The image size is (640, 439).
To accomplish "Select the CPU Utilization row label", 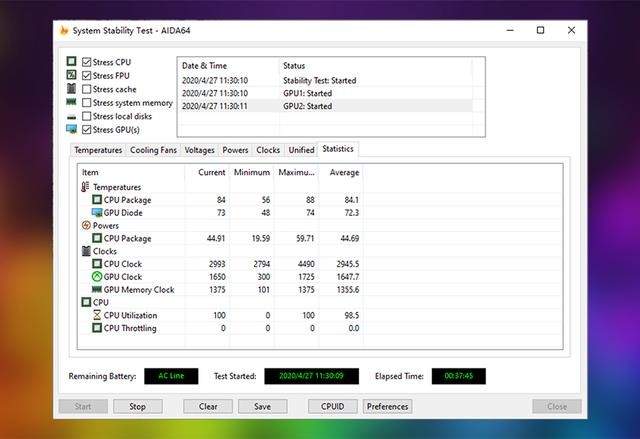I will [130, 315].
